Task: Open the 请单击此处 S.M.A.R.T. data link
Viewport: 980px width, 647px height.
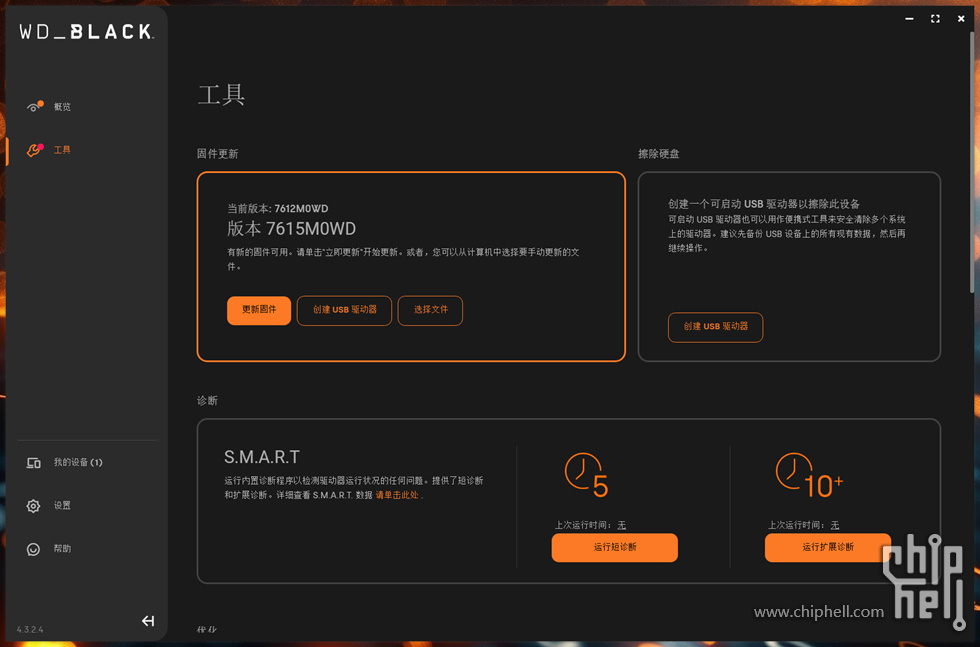Action: pos(398,495)
